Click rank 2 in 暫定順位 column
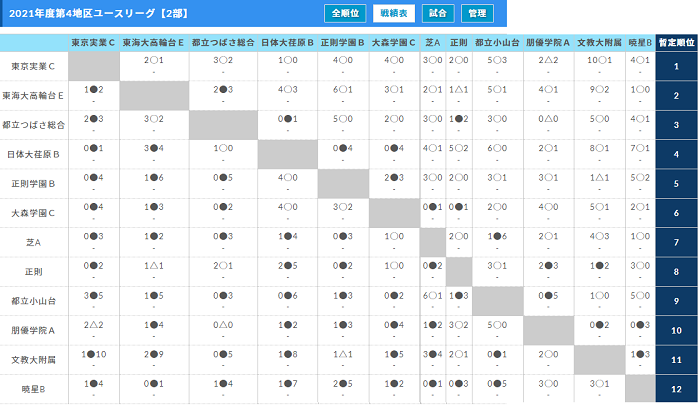Viewport: 700px width, 406px height. 676,96
